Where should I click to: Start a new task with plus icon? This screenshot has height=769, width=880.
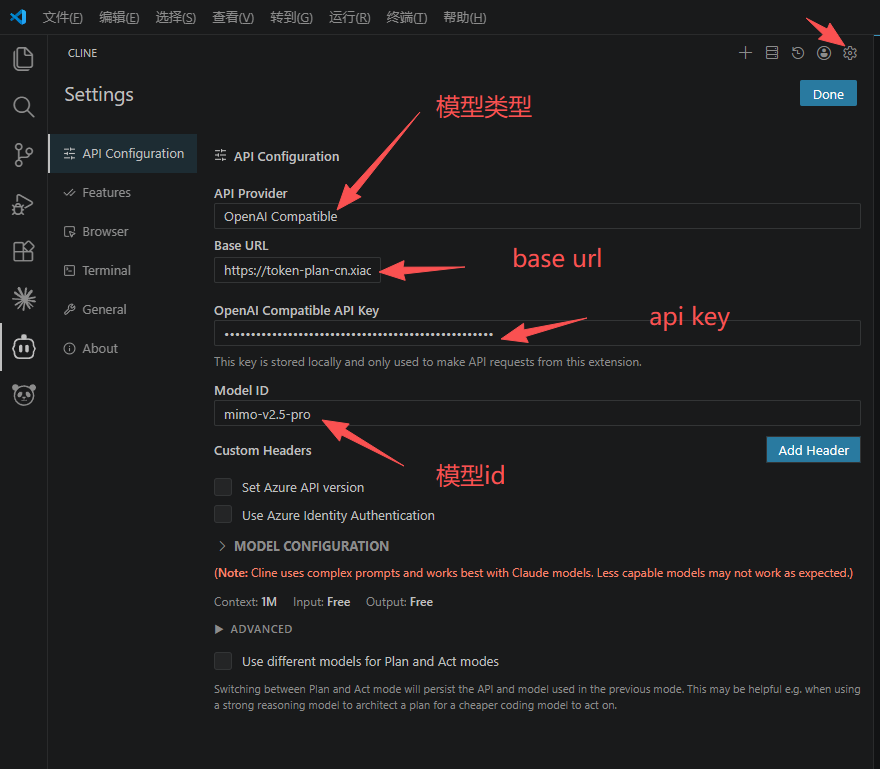click(x=745, y=53)
